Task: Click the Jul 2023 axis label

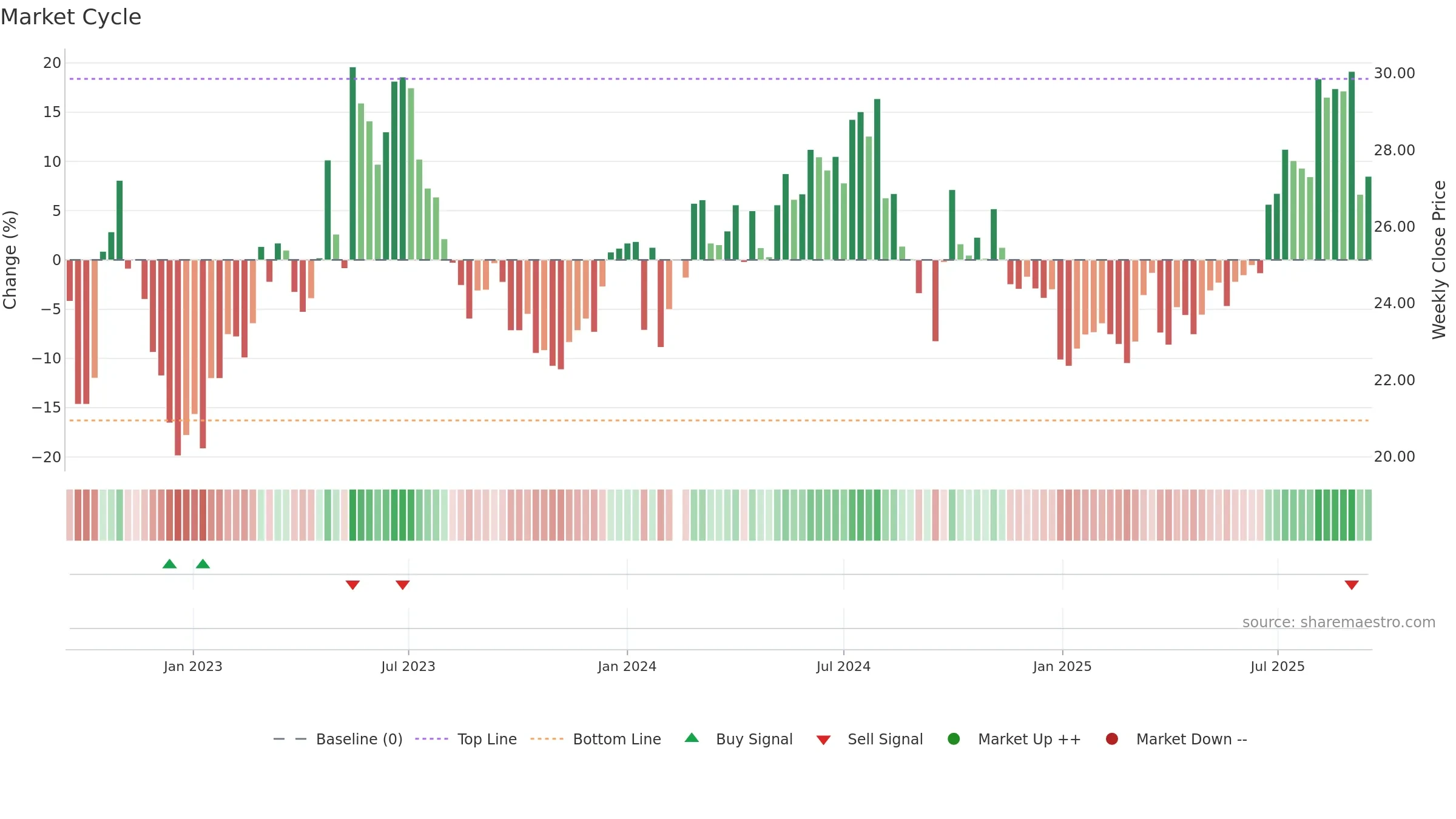Action: point(408,666)
